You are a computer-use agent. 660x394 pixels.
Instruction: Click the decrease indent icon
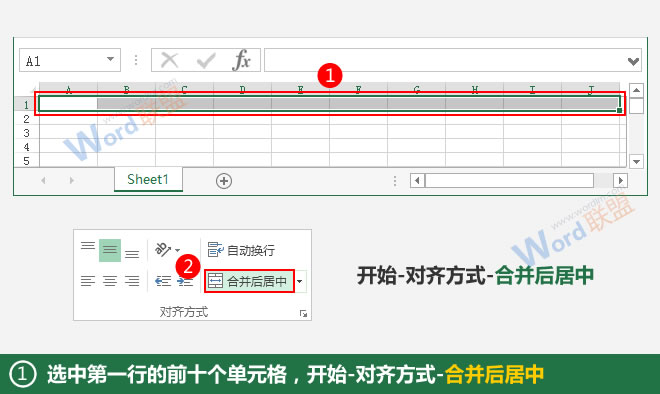163,281
